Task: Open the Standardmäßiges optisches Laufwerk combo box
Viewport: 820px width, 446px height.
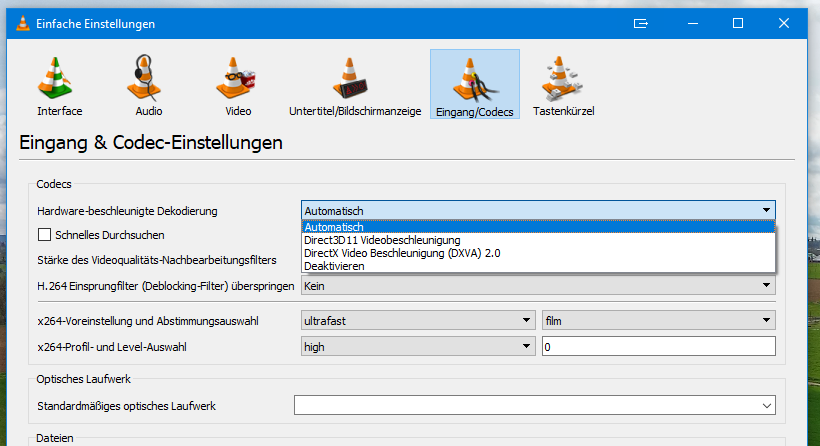Action: 534,405
